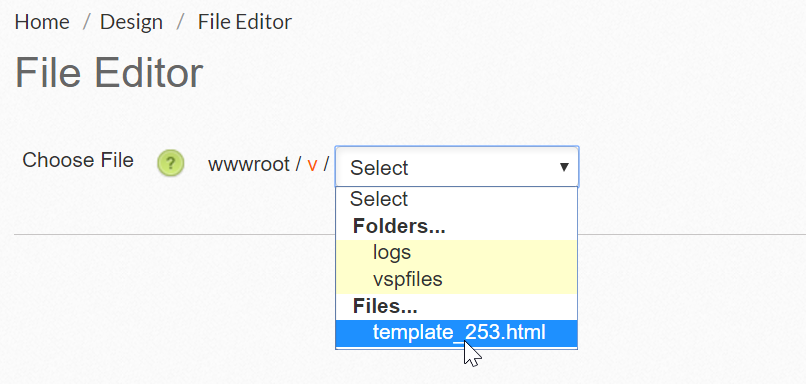Collapse the list using the dropdown arrow
This screenshot has width=806, height=384.
tap(564, 167)
